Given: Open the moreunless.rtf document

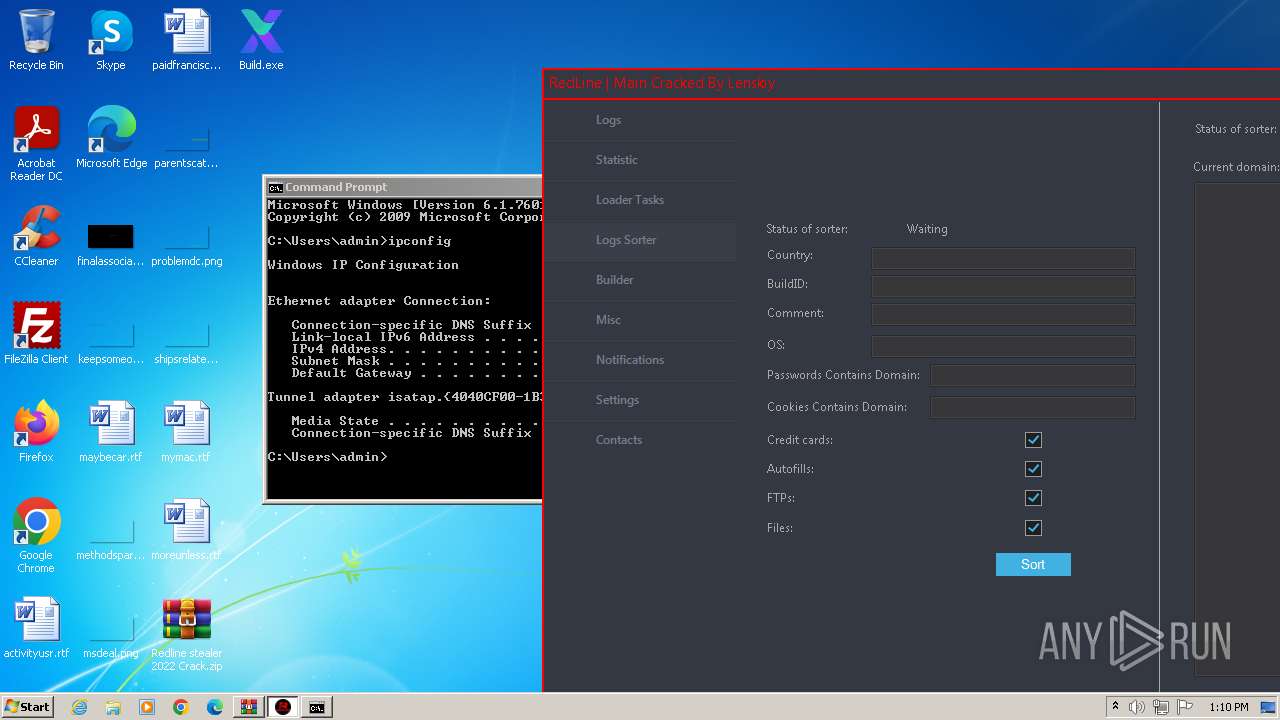Looking at the screenshot, I should click(x=186, y=530).
